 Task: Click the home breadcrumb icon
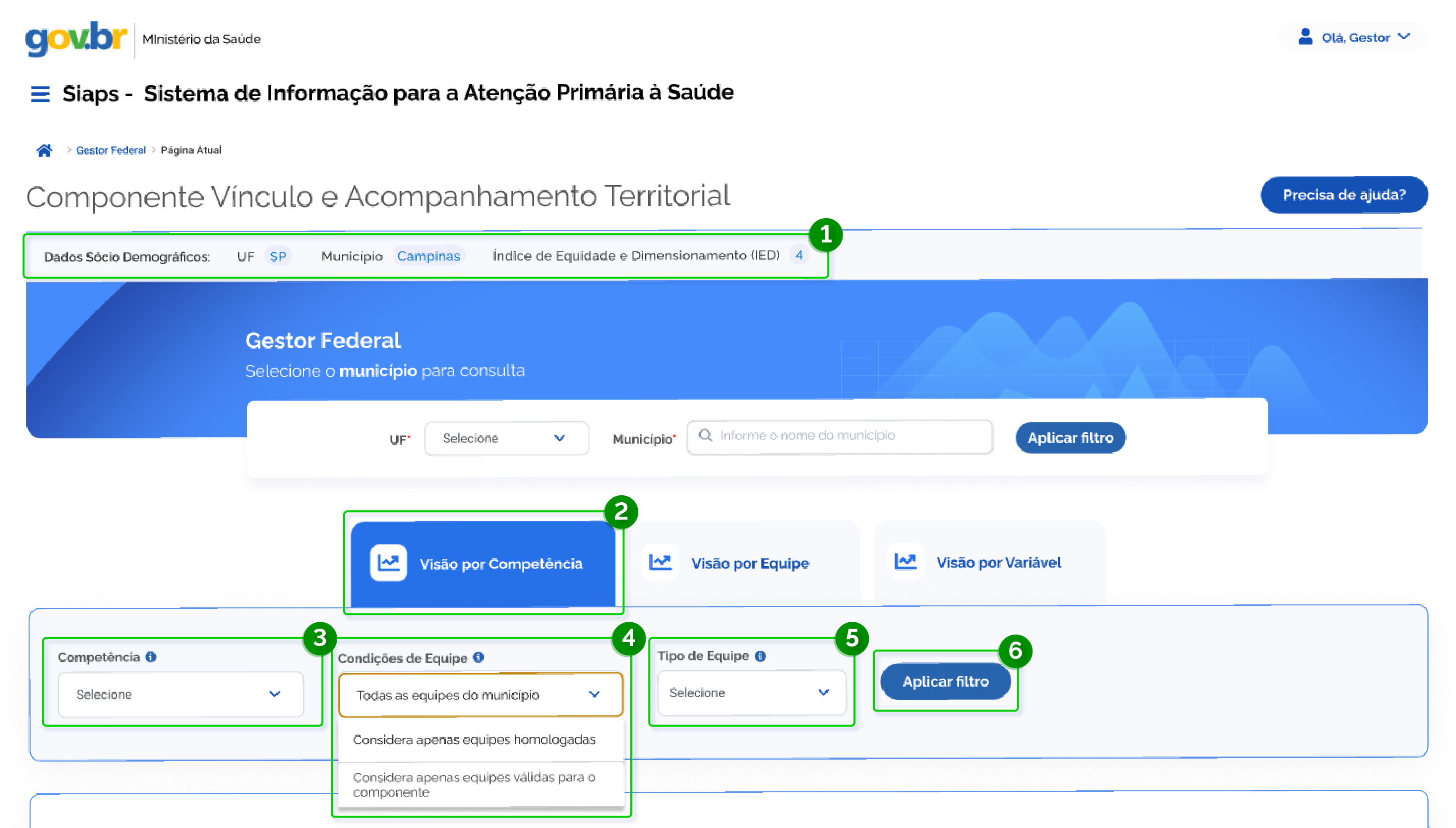(44, 150)
